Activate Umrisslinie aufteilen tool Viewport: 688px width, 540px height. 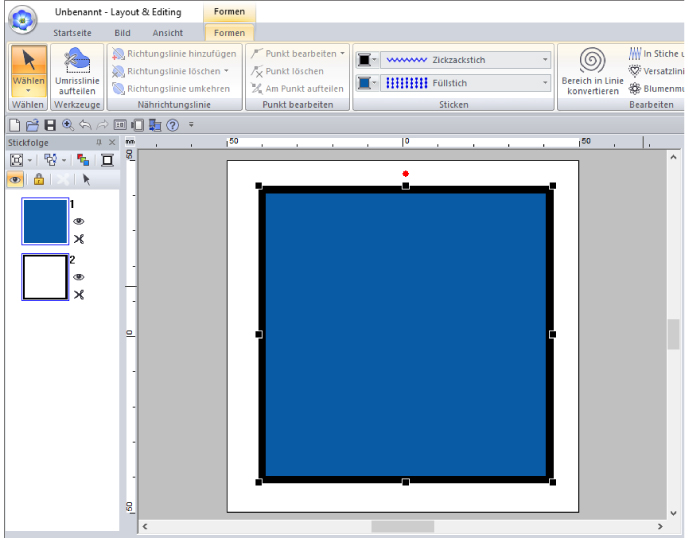coord(77,71)
